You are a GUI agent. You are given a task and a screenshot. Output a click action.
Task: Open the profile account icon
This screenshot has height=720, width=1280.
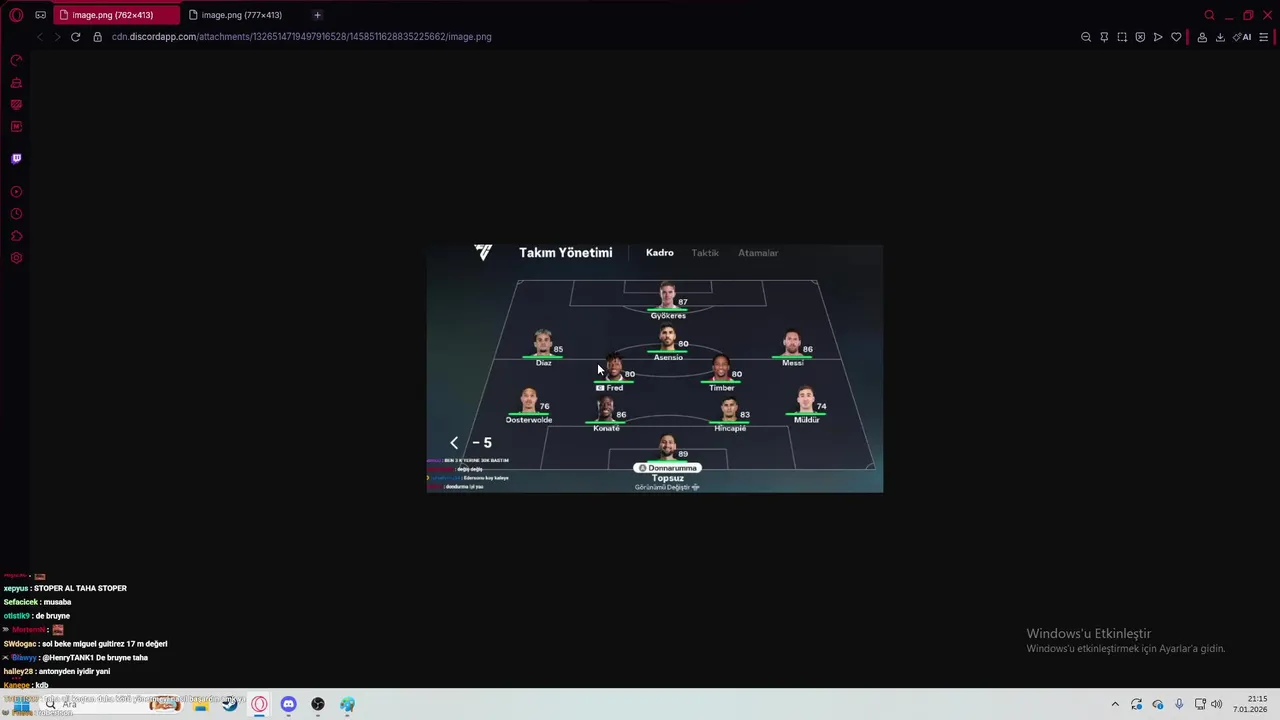1202,37
